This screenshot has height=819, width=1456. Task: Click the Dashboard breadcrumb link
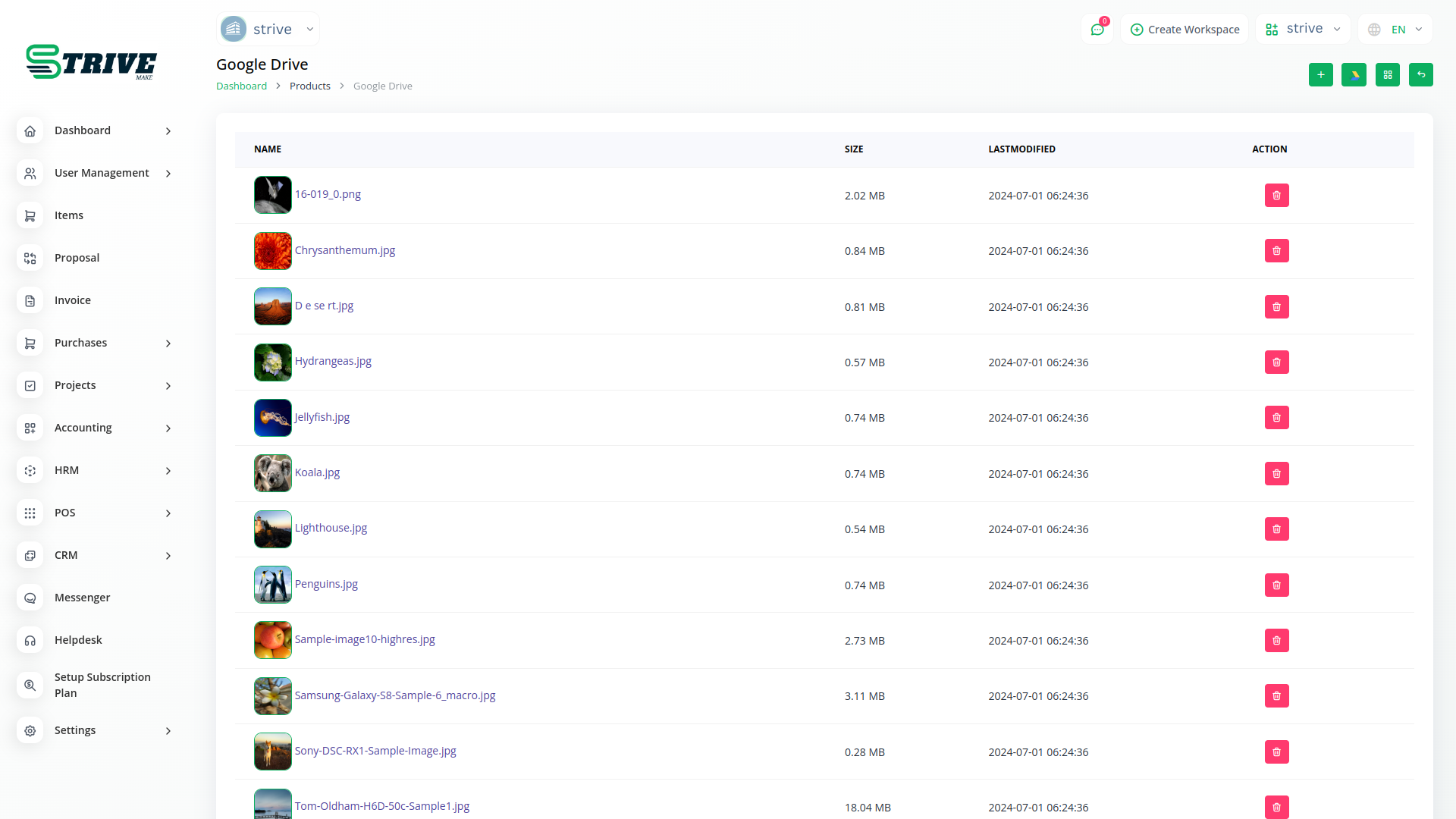(241, 86)
